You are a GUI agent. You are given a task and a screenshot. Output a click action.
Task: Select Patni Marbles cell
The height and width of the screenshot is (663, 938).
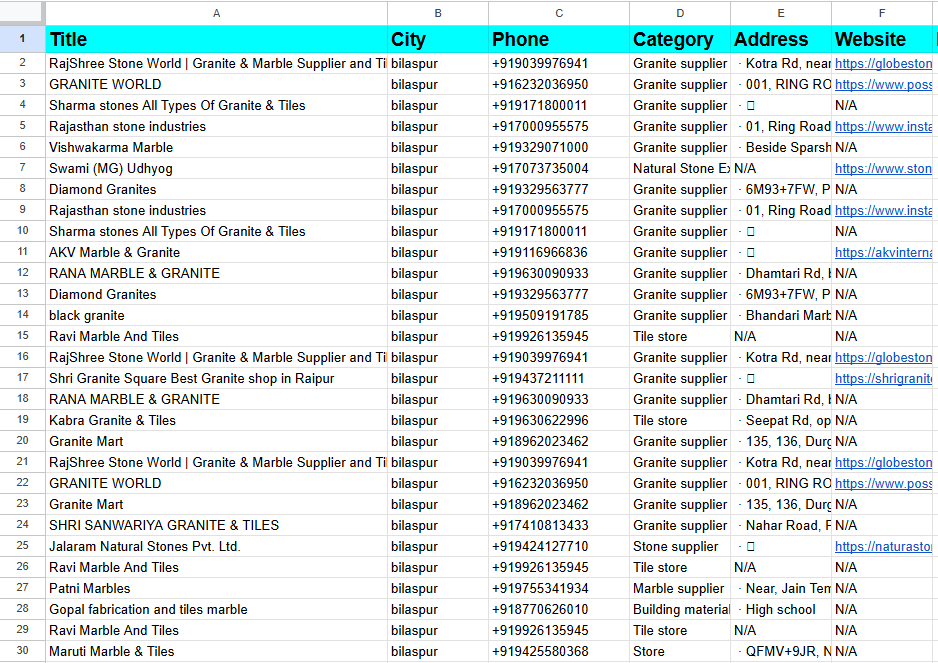coord(217,588)
